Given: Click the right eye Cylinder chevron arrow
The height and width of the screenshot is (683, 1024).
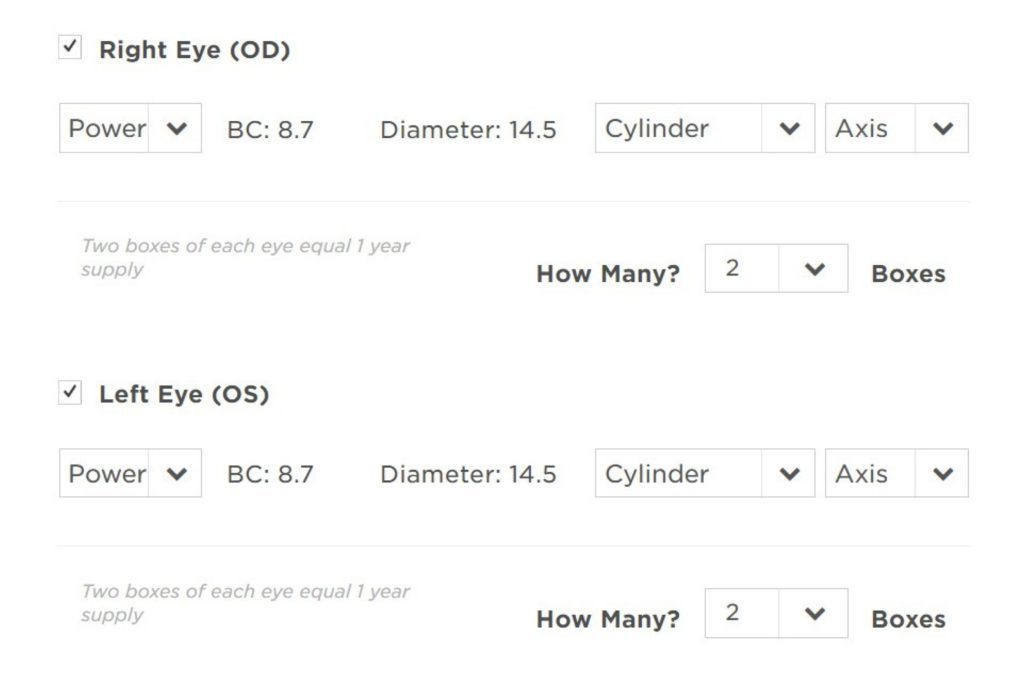Looking at the screenshot, I should pos(789,129).
